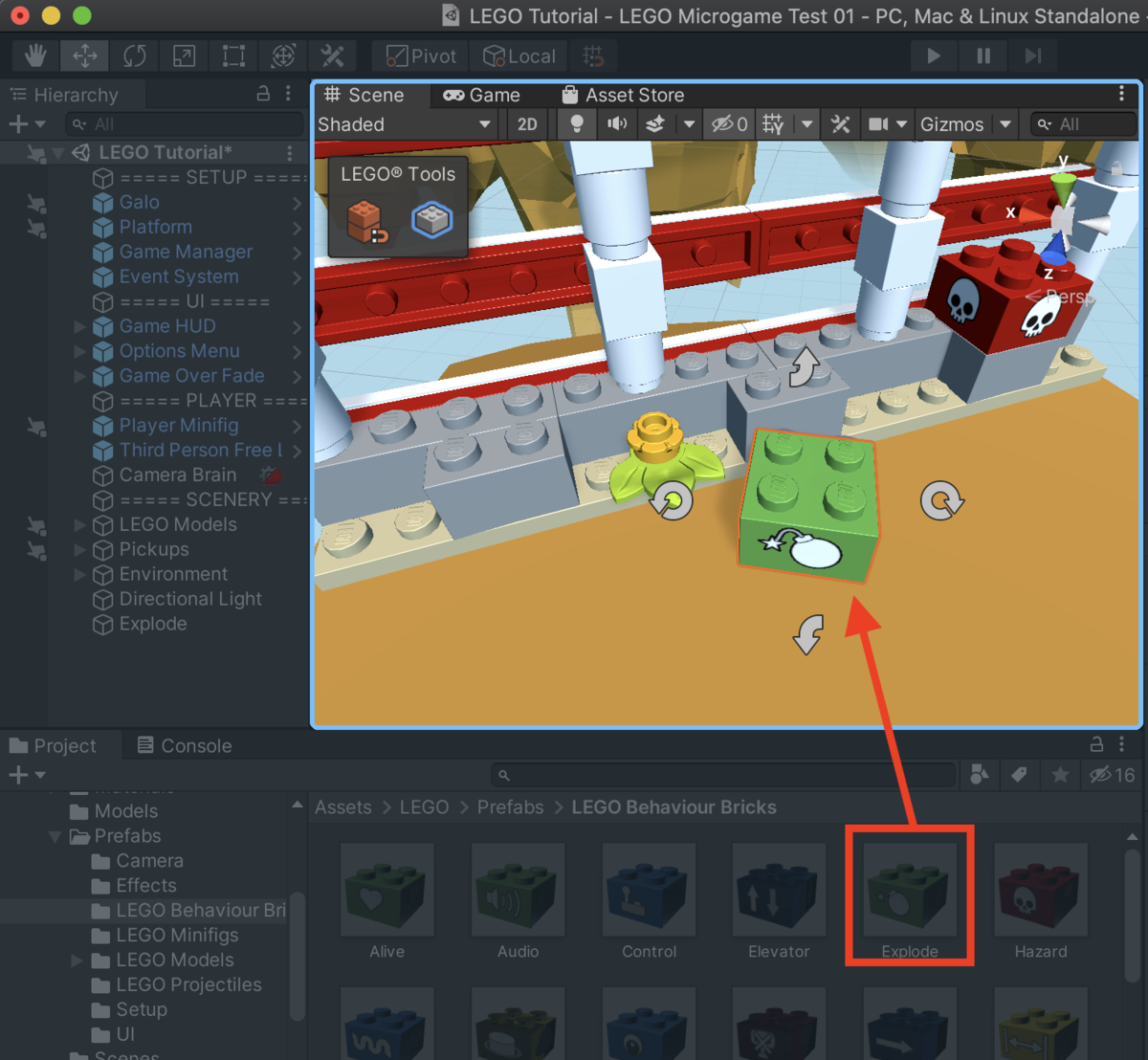Screen dimensions: 1148x1060
Task: Lock the Hierarchy panel
Action: click(263, 94)
